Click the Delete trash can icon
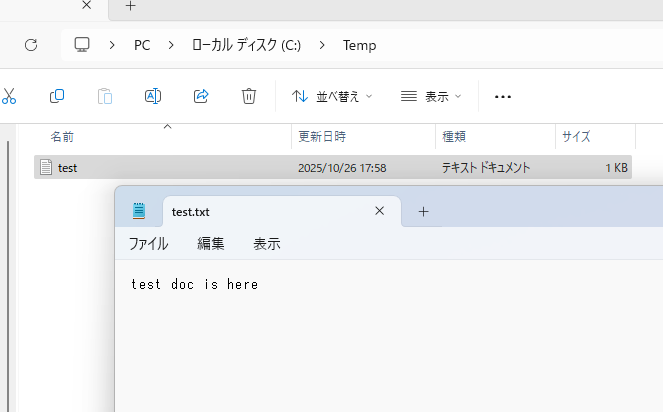The width and height of the screenshot is (663, 412). pyautogui.click(x=249, y=96)
